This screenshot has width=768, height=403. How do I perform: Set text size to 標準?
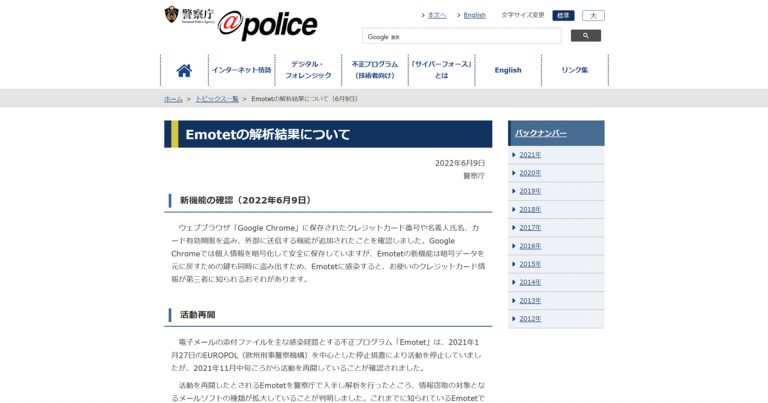564,16
